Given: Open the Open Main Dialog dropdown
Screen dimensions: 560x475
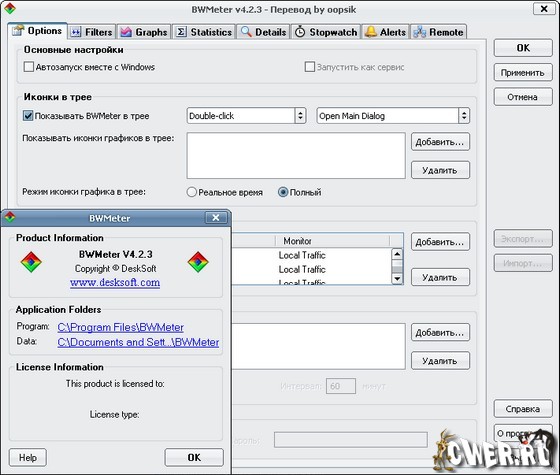Looking at the screenshot, I should (393, 116).
